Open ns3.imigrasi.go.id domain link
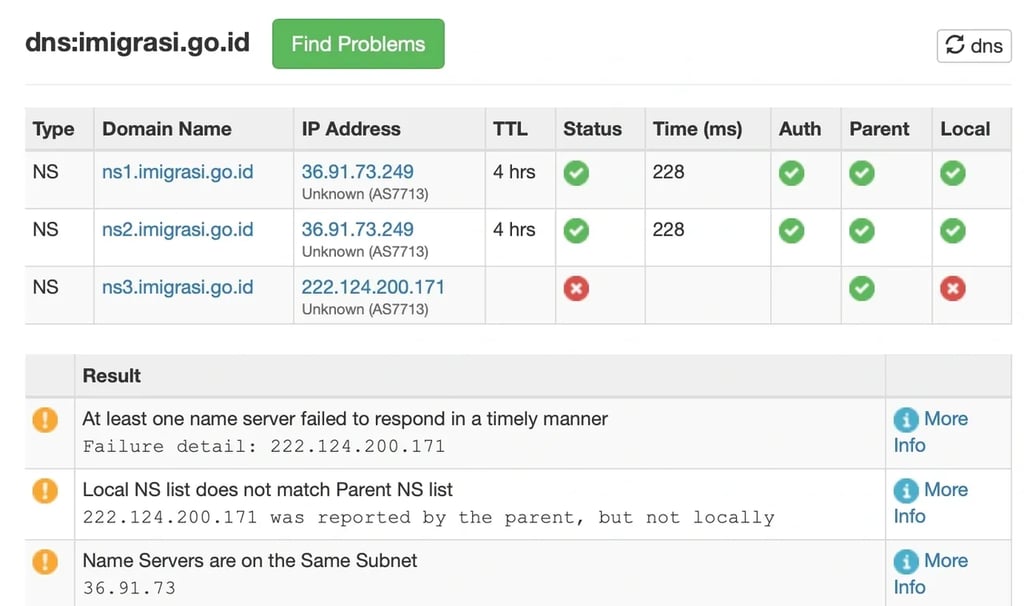This screenshot has height=606, width=1024. [177, 288]
